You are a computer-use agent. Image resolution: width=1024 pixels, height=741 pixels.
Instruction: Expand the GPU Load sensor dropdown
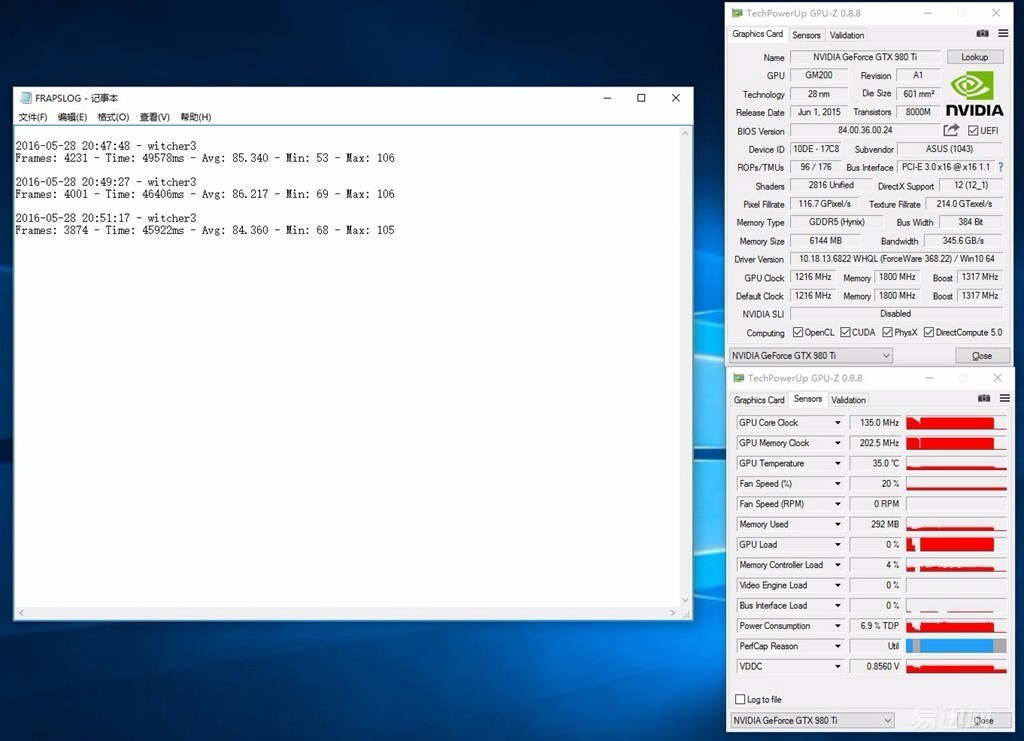(837, 544)
